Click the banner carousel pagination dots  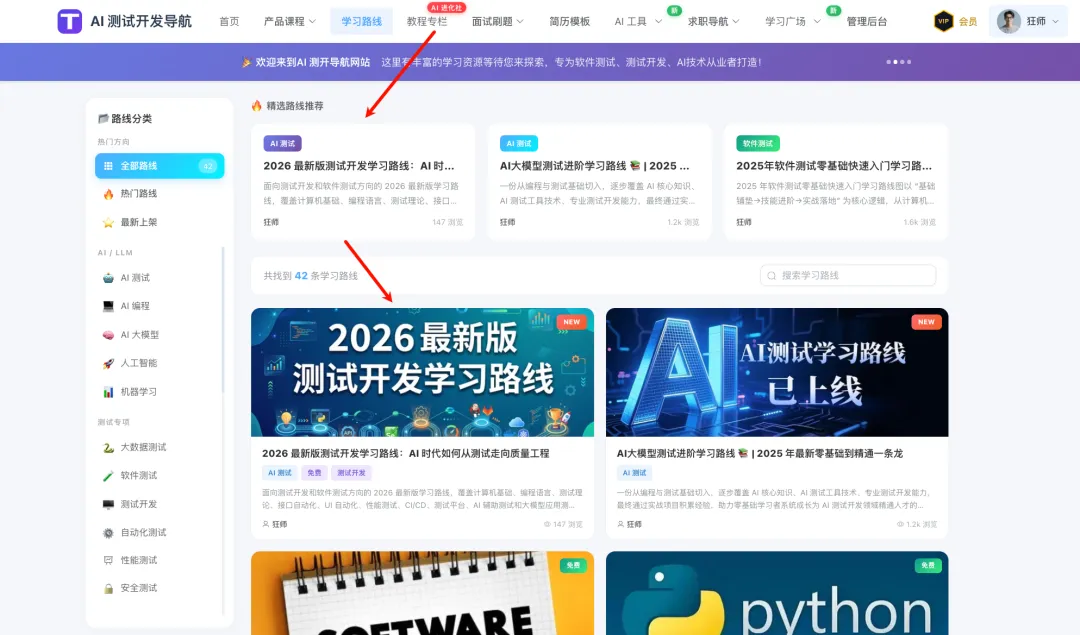tap(899, 62)
